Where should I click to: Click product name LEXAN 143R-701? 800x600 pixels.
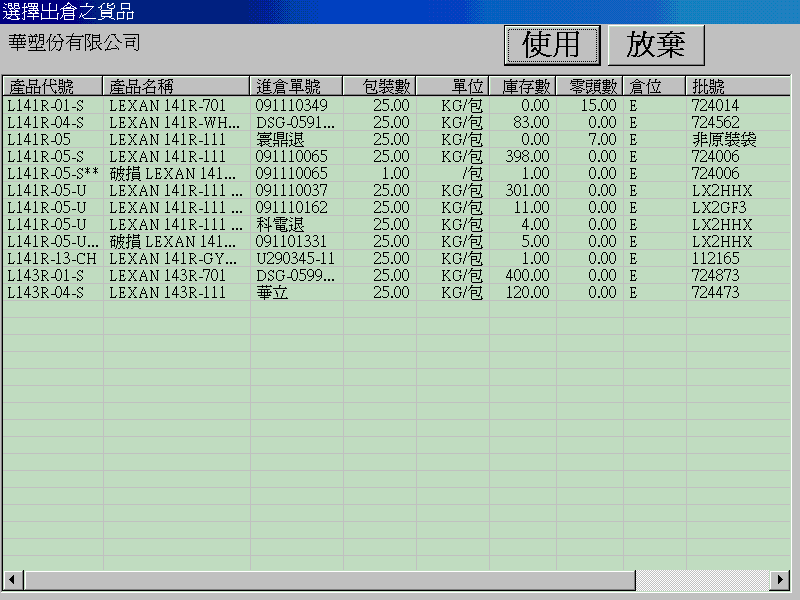[x=167, y=276]
